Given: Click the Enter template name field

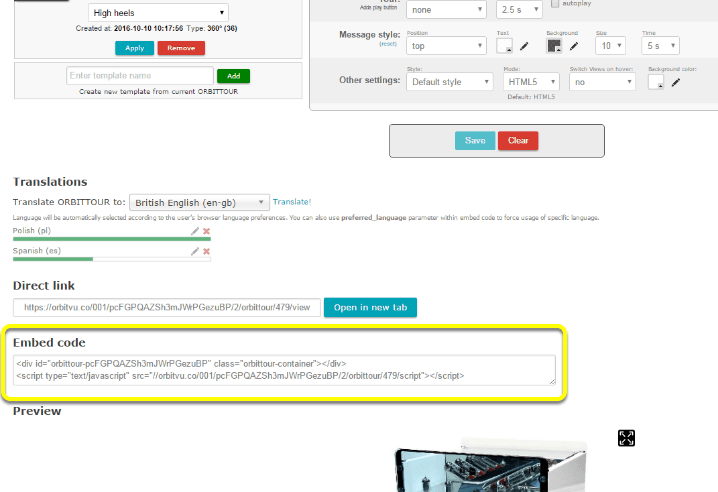Looking at the screenshot, I should (140, 76).
